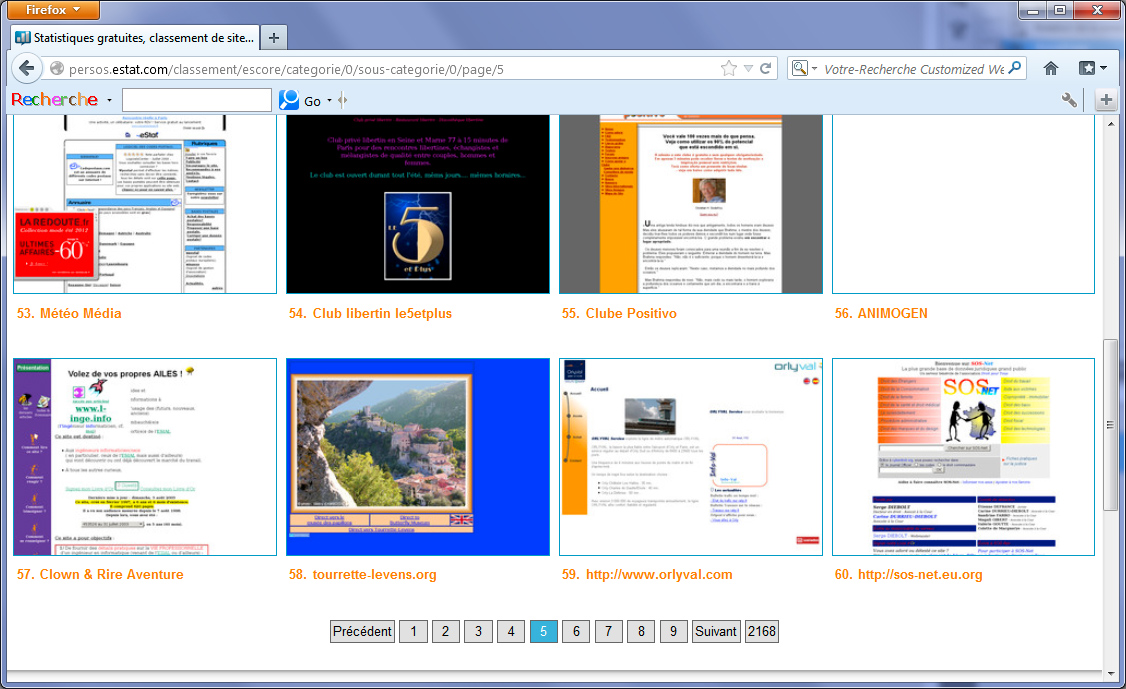
Task: Open the Firefox application menu
Action: (x=52, y=10)
